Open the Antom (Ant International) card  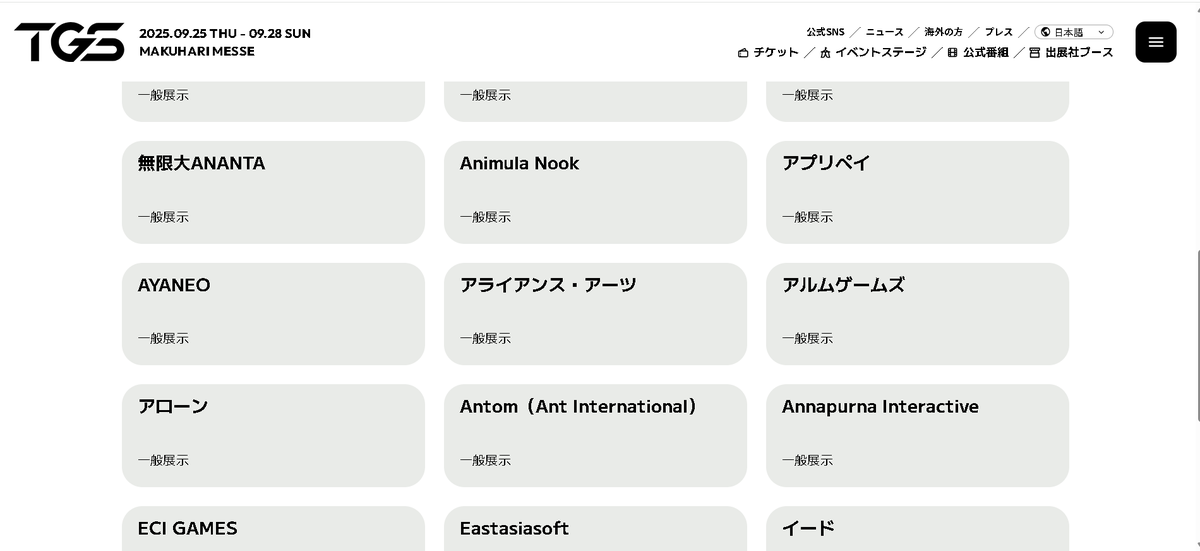(595, 436)
